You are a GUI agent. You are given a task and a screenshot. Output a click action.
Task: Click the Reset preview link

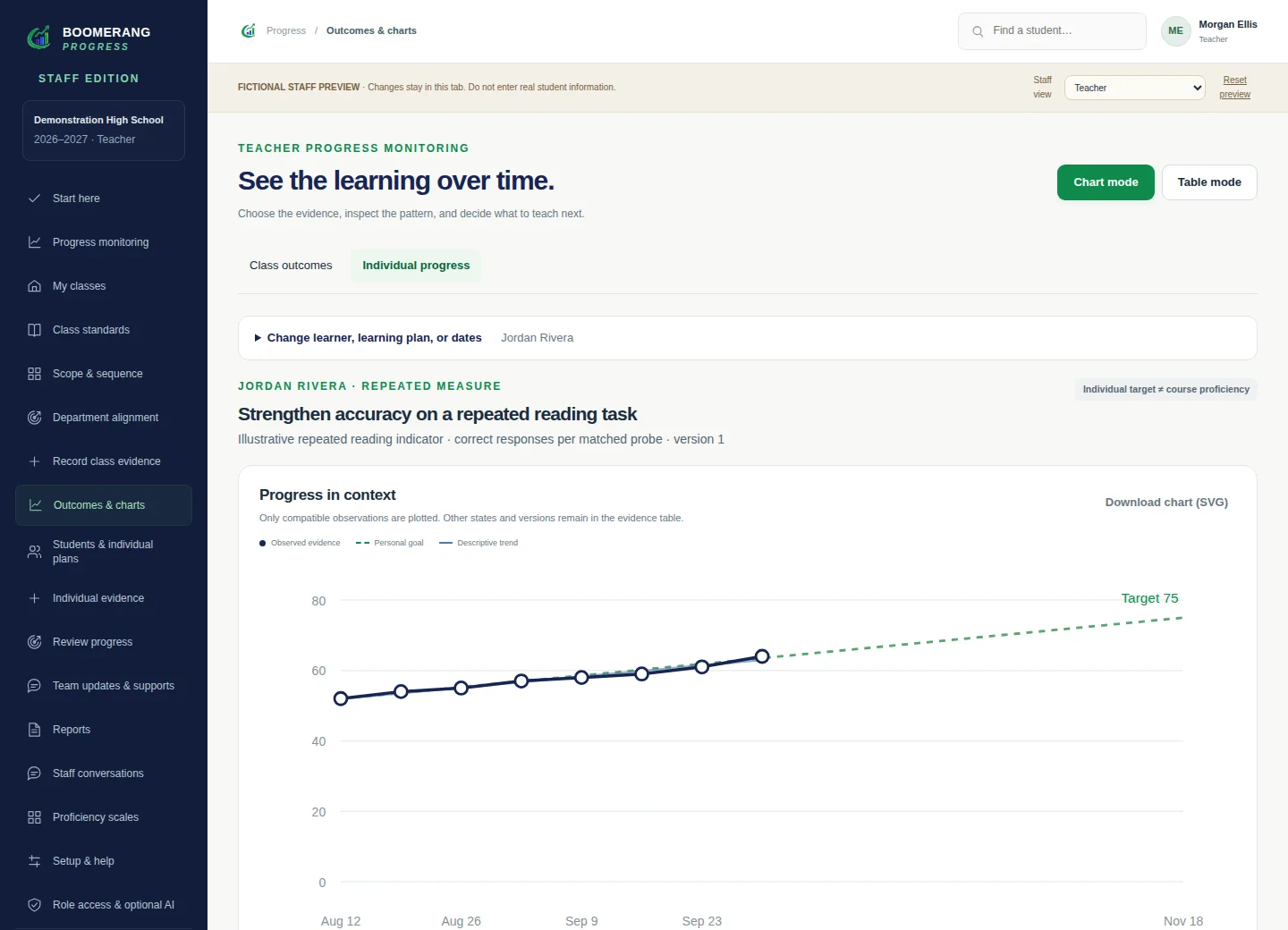1234,87
